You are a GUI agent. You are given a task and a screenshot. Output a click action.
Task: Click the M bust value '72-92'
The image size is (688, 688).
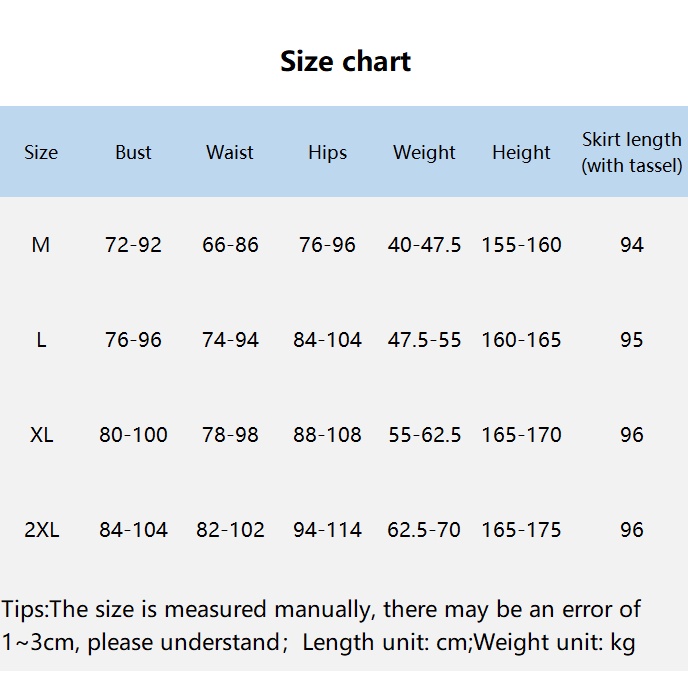pyautogui.click(x=133, y=245)
